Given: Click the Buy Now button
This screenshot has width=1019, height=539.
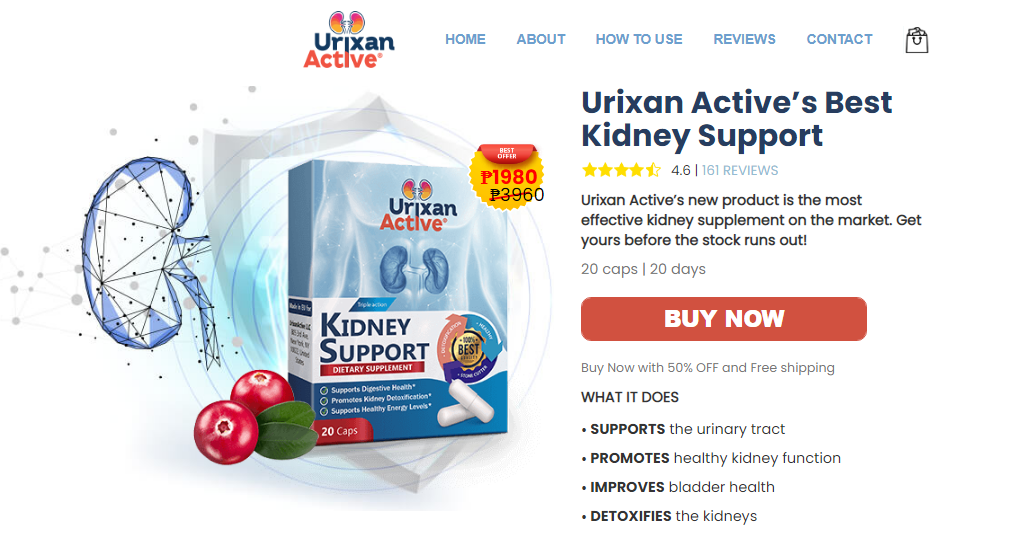Looking at the screenshot, I should point(724,319).
